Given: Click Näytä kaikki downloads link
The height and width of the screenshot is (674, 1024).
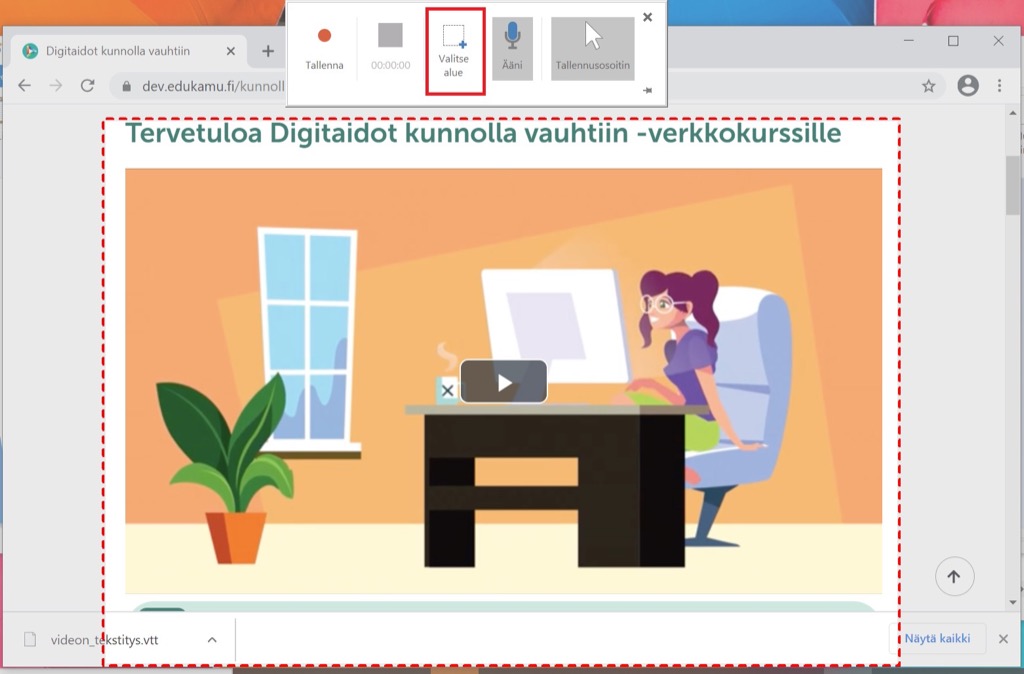Looking at the screenshot, I should [937, 639].
